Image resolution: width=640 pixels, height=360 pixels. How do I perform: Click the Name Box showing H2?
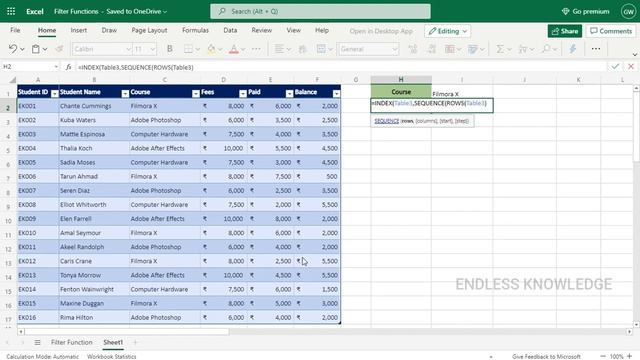coord(29,67)
